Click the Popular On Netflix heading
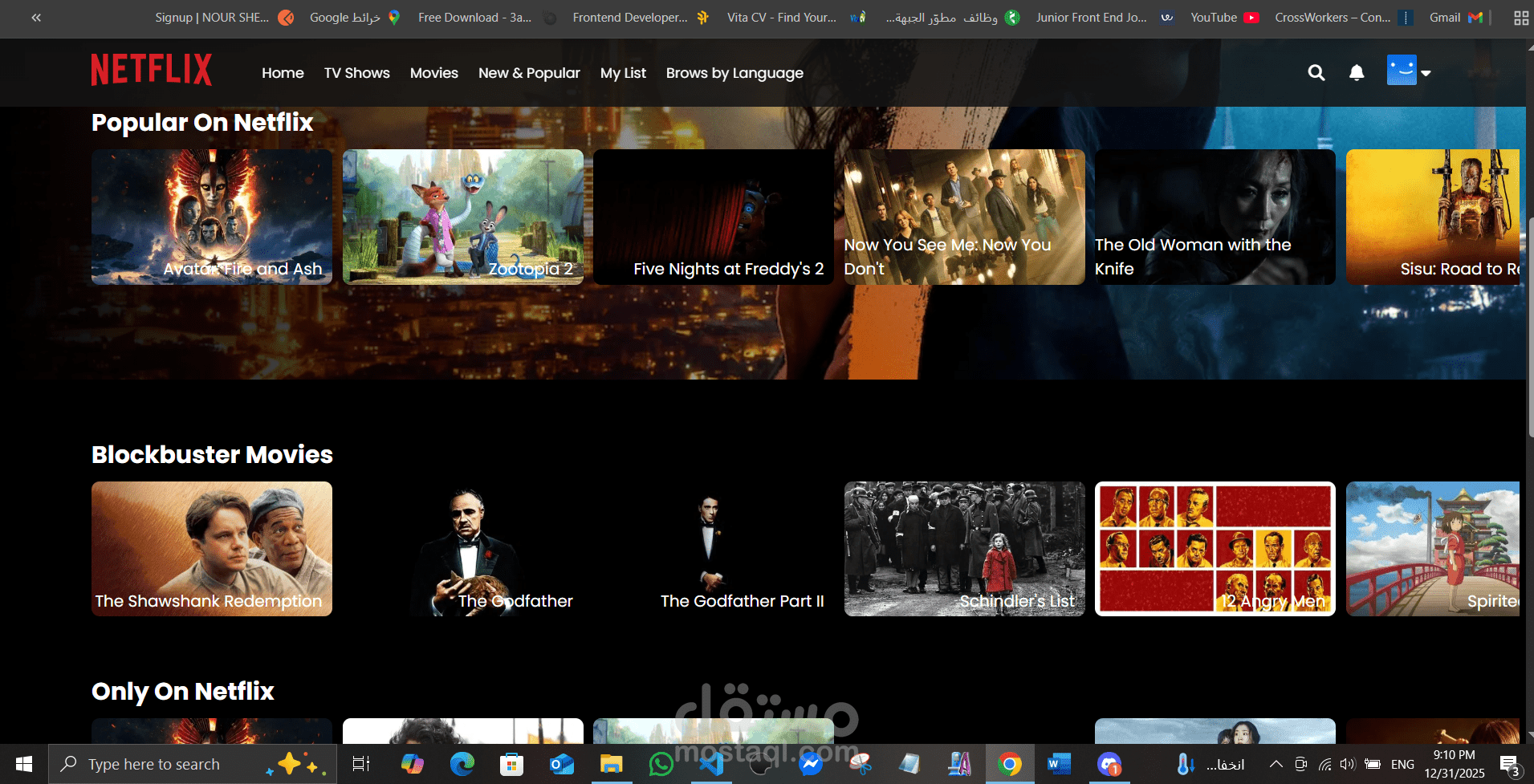Screen dimensions: 1534x784 pos(202,122)
